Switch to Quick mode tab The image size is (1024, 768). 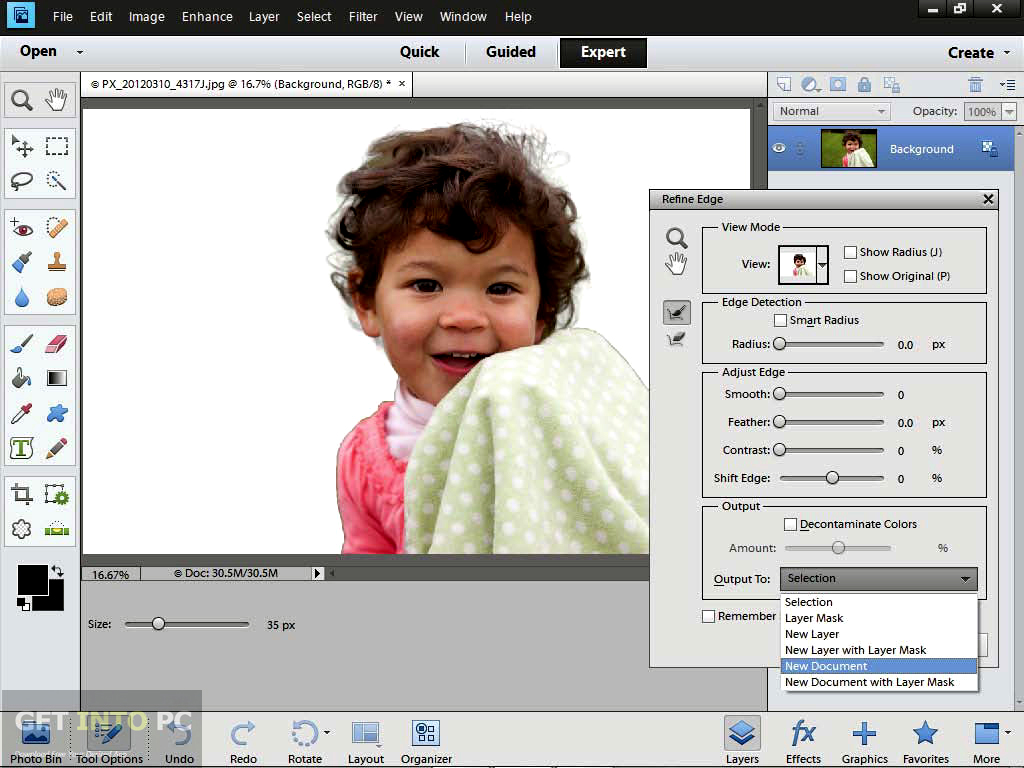click(419, 52)
